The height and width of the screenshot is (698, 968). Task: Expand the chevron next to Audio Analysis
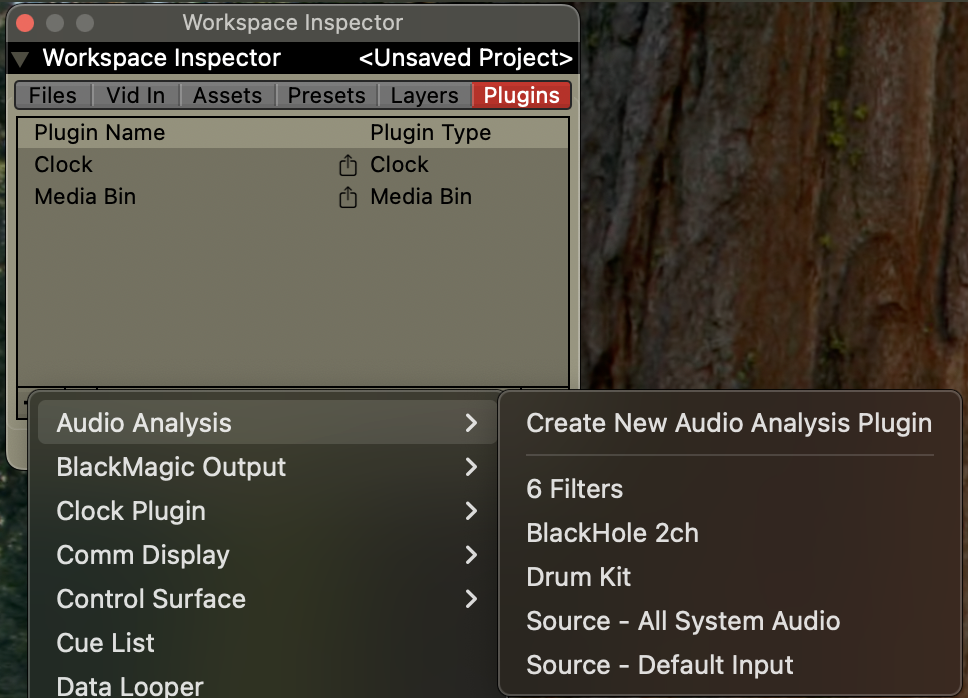click(x=472, y=423)
